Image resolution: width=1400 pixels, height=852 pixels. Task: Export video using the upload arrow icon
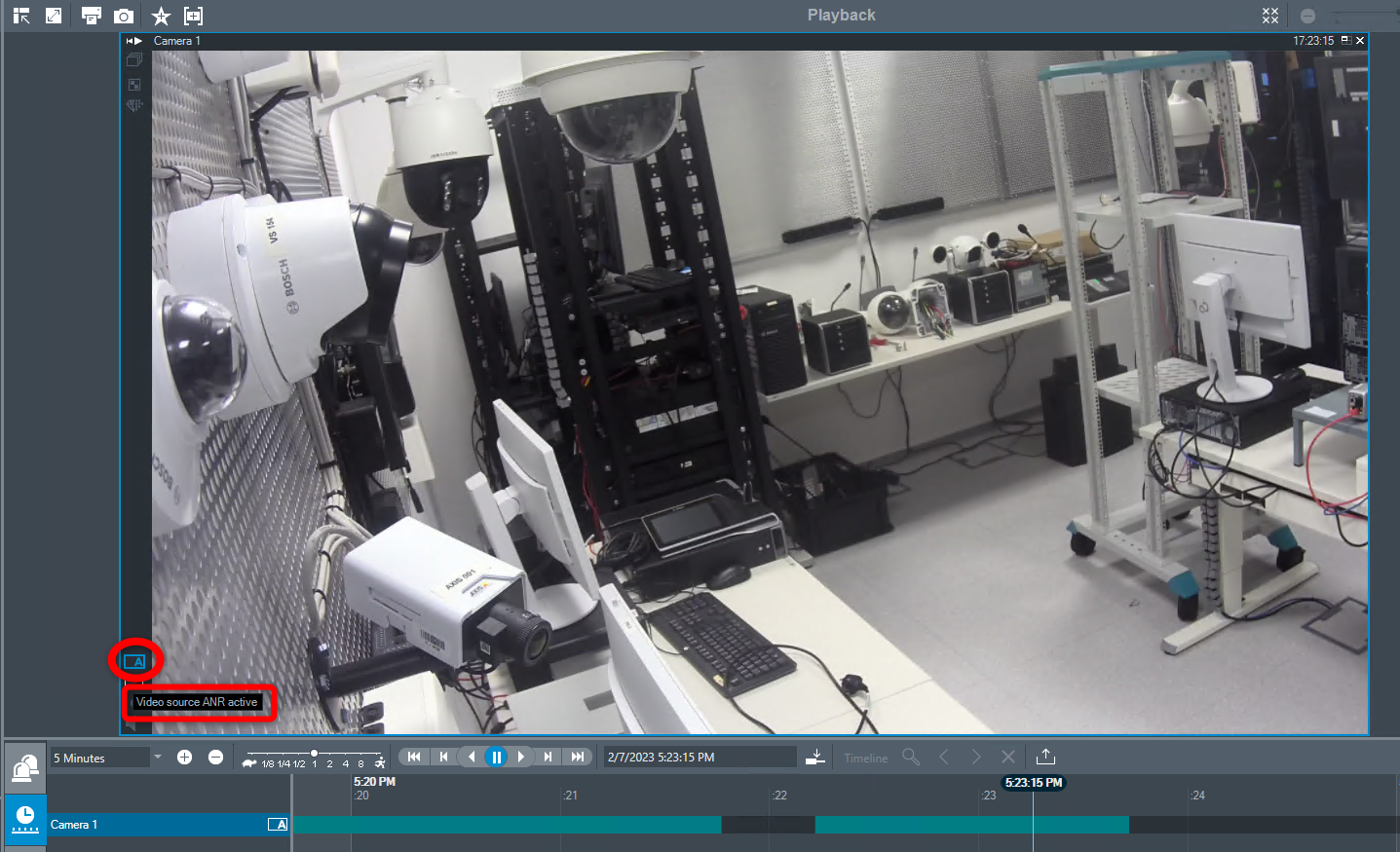coord(1045,757)
